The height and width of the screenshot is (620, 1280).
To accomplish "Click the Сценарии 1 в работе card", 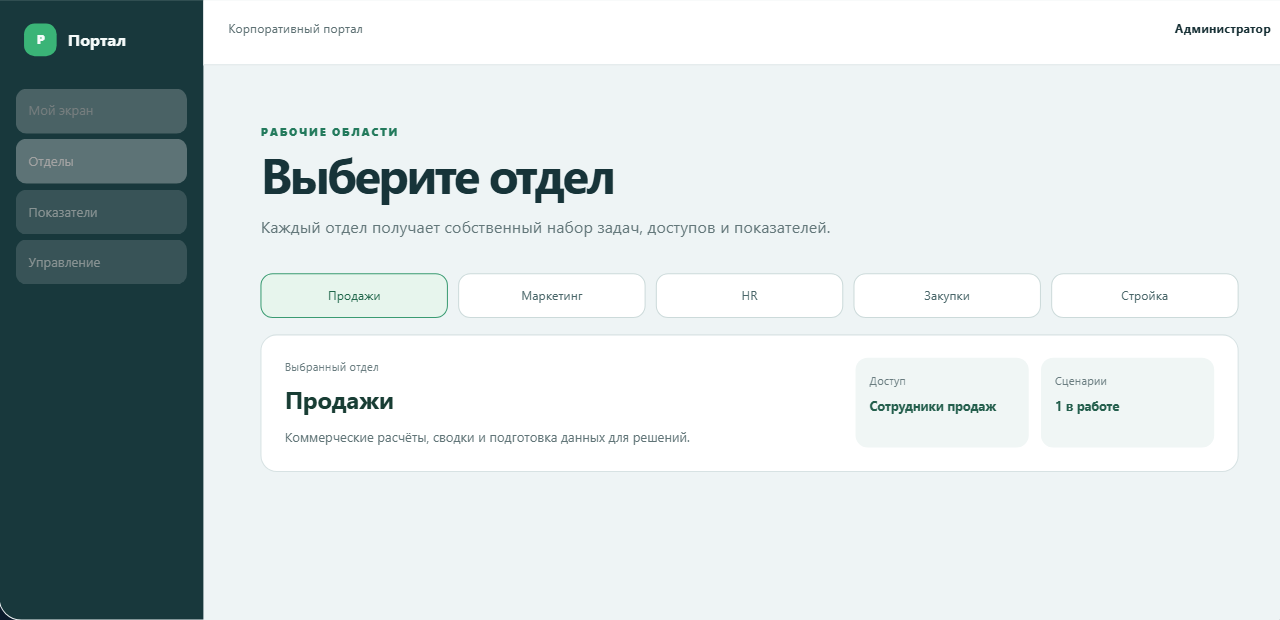I will 1127,403.
